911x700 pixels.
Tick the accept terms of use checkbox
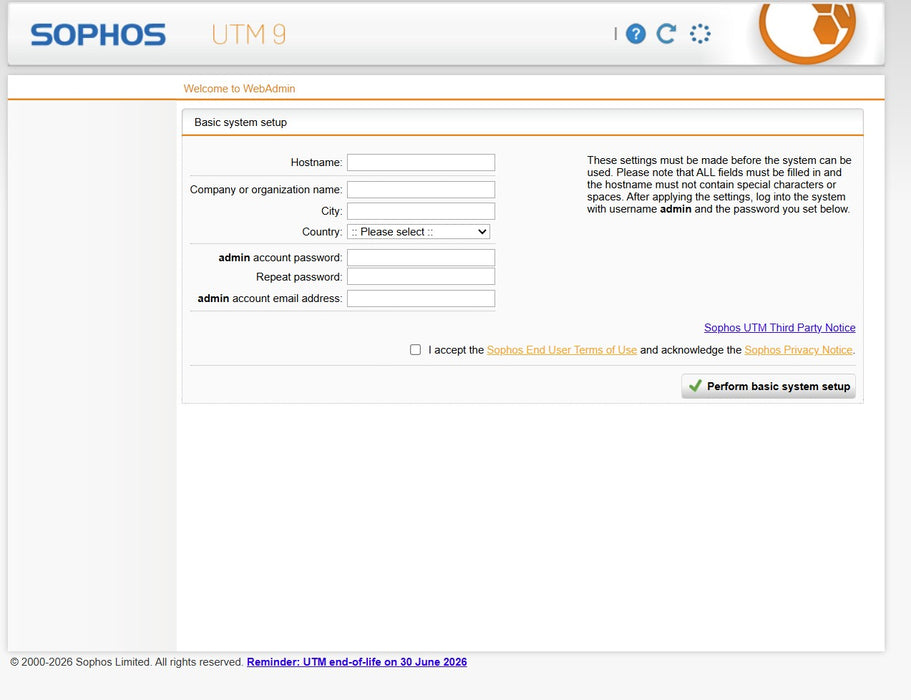point(415,350)
